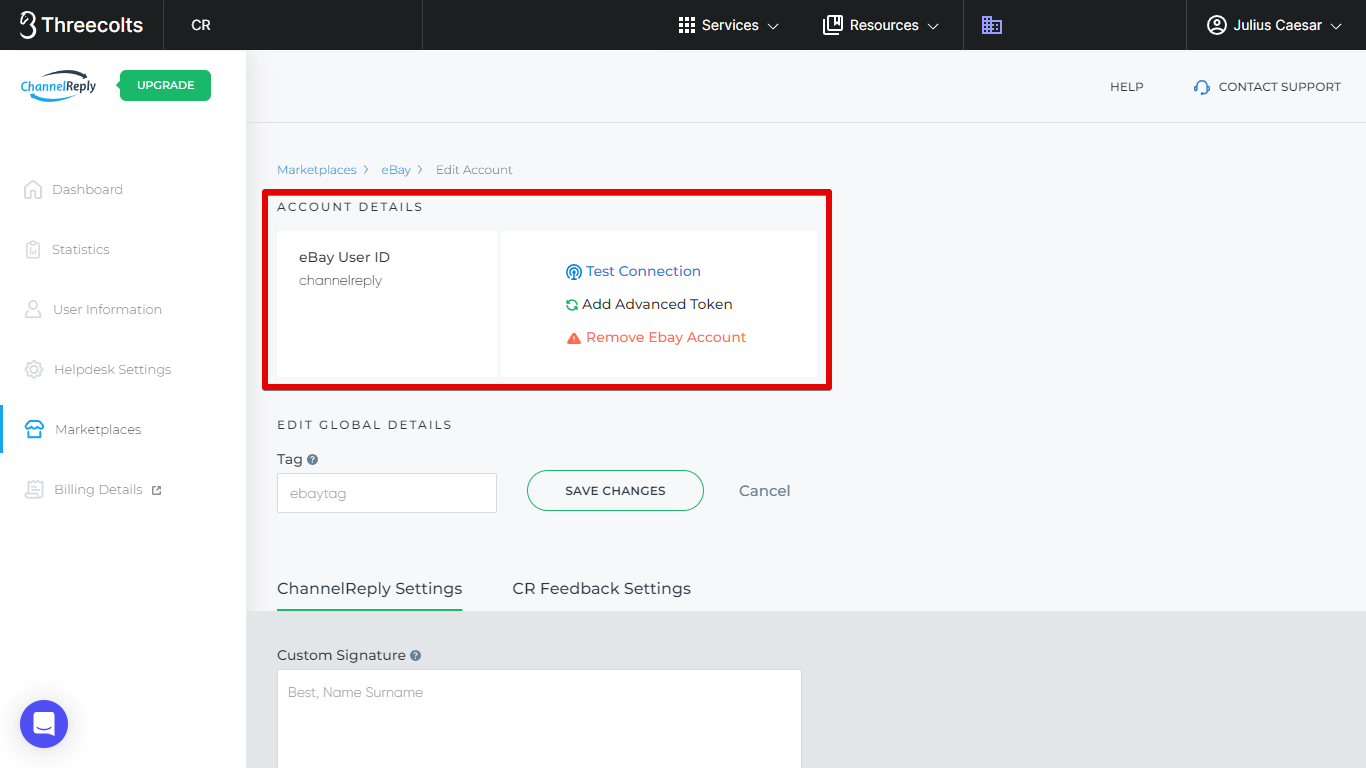Click the SAVE CHANGES button
Screen dimensions: 1366x768
point(615,490)
